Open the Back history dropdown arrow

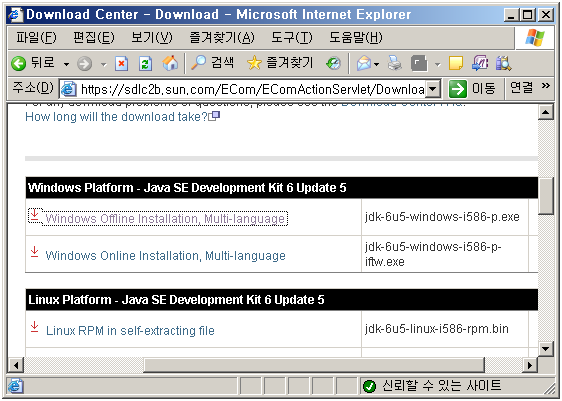point(66,65)
